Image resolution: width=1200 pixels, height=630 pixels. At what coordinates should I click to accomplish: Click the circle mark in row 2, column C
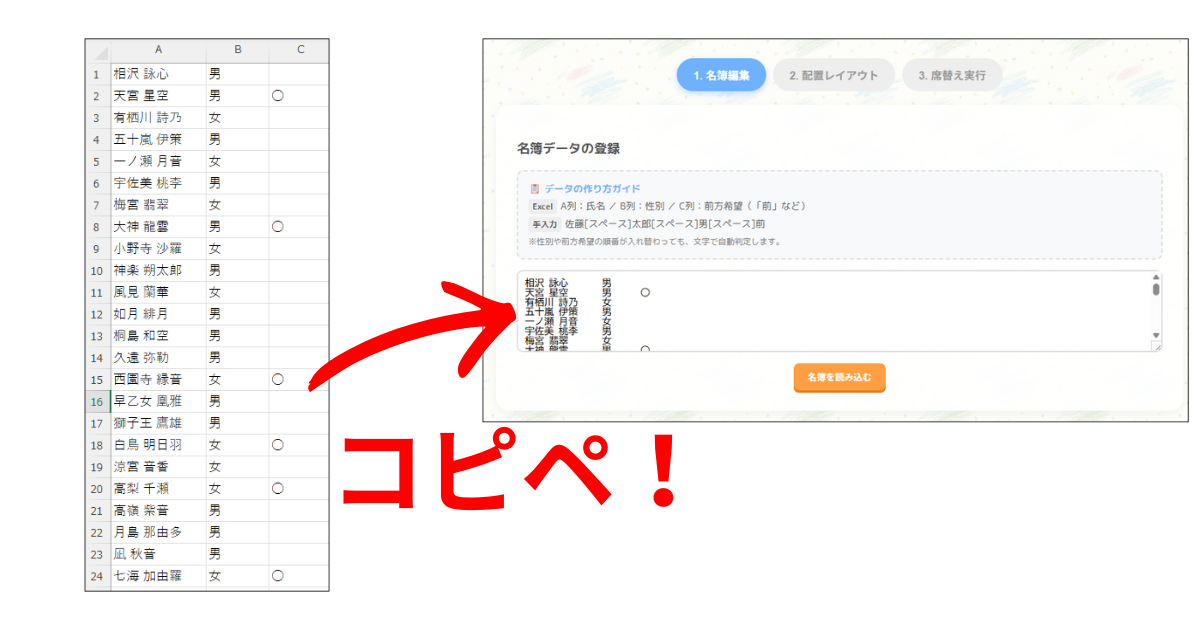[x=278, y=96]
